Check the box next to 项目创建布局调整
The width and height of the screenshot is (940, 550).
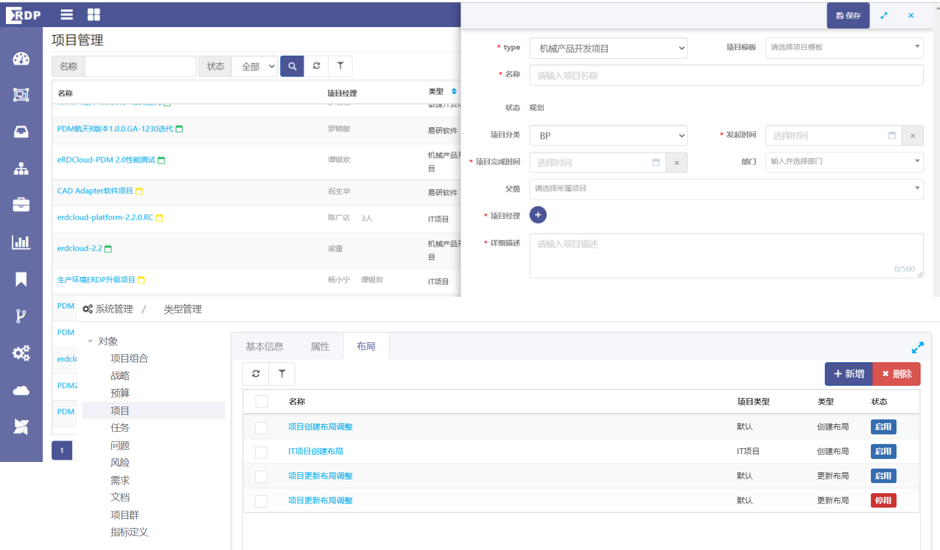click(x=261, y=427)
